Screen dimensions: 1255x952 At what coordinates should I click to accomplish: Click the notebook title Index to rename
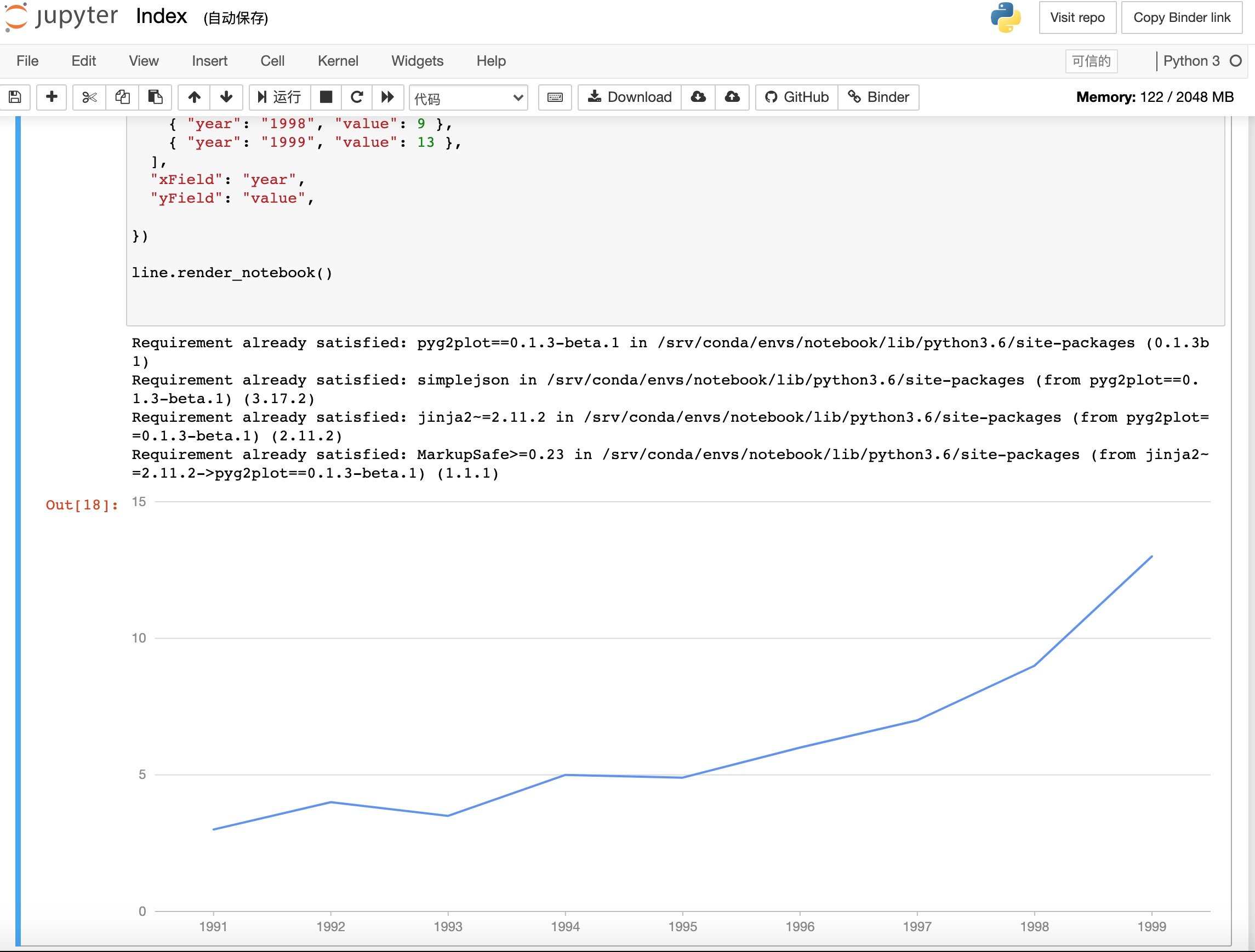pyautogui.click(x=161, y=16)
